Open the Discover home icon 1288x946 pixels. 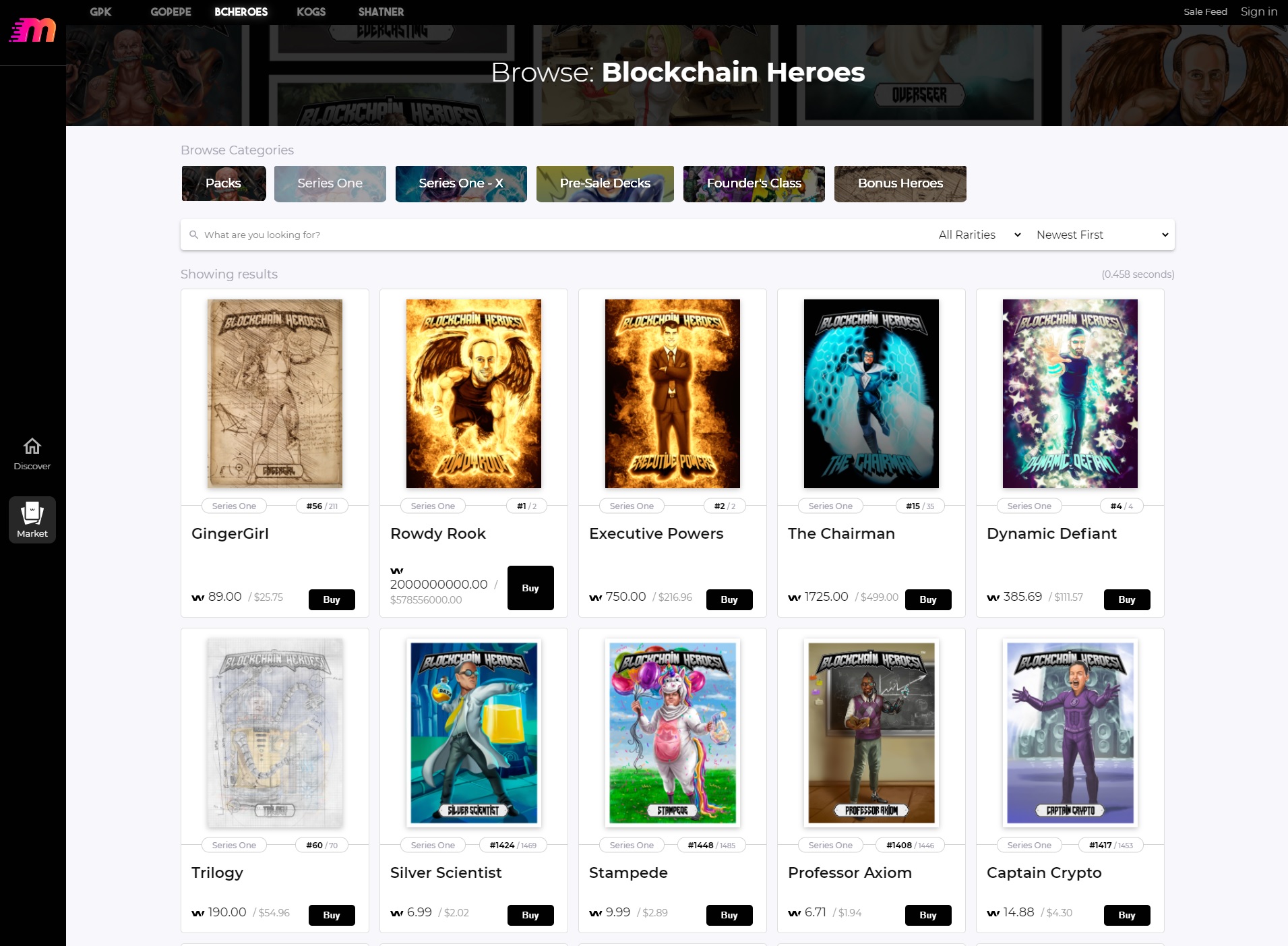point(32,446)
